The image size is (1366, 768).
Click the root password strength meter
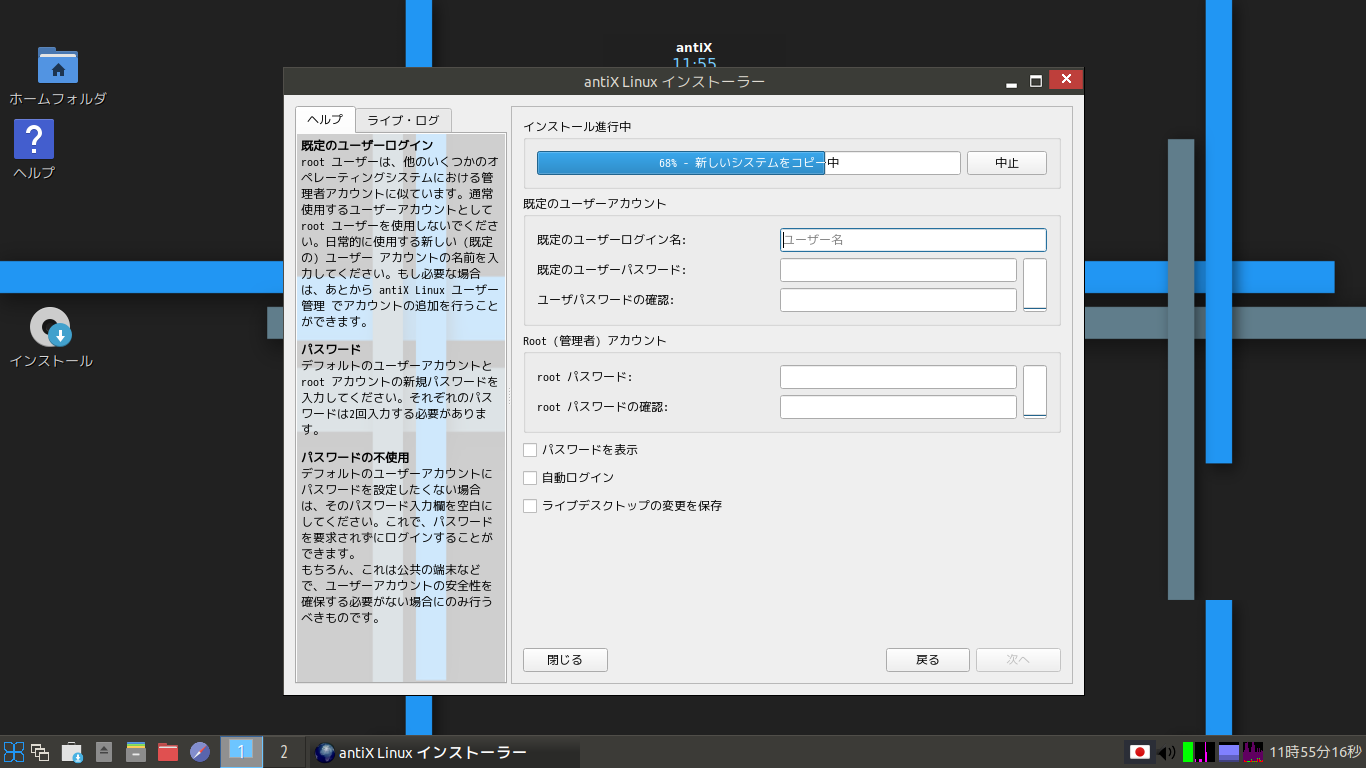(1035, 392)
